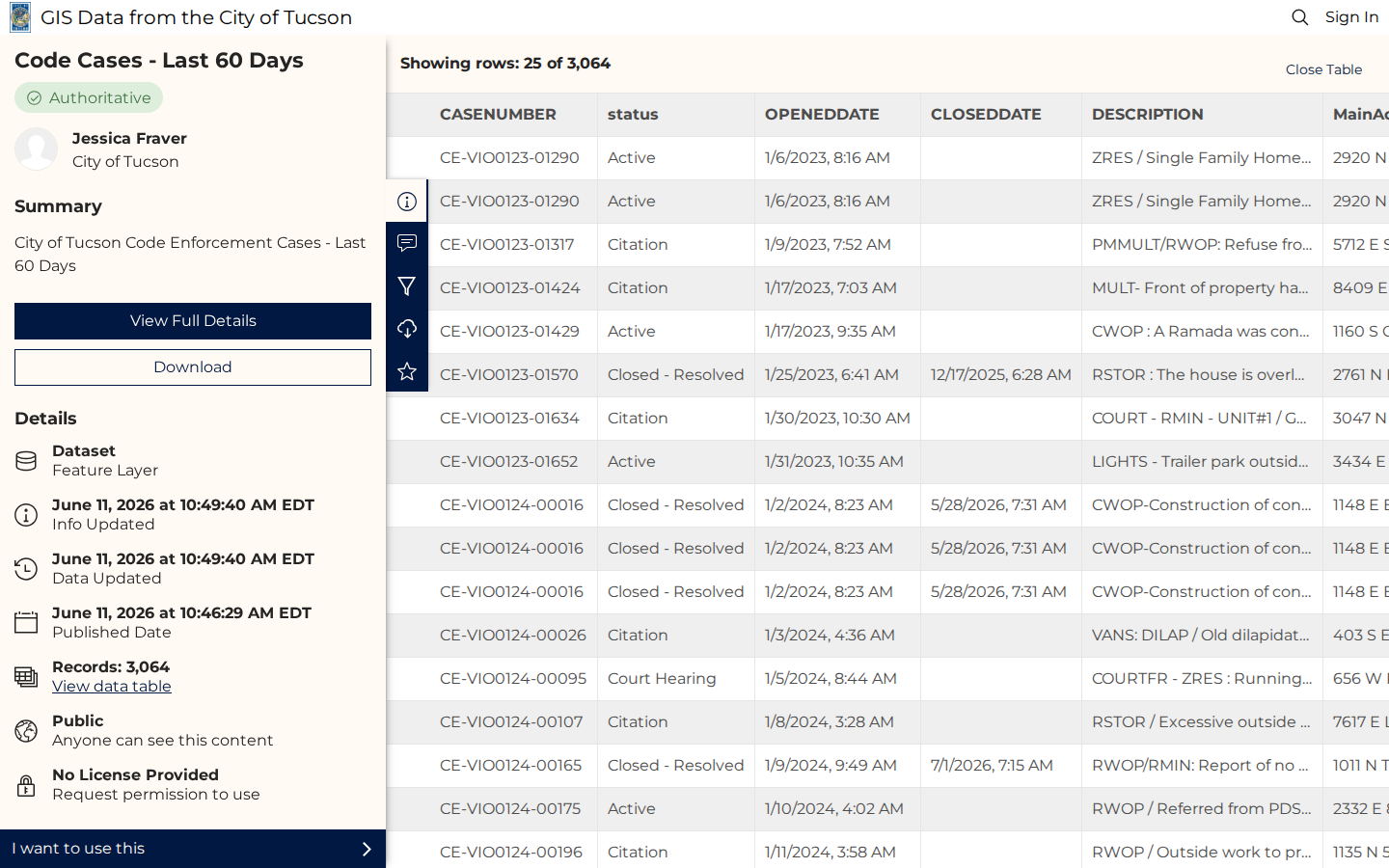Select case number CE-VIO0123-01652
Image resolution: width=1389 pixels, height=868 pixels.
coord(509,462)
